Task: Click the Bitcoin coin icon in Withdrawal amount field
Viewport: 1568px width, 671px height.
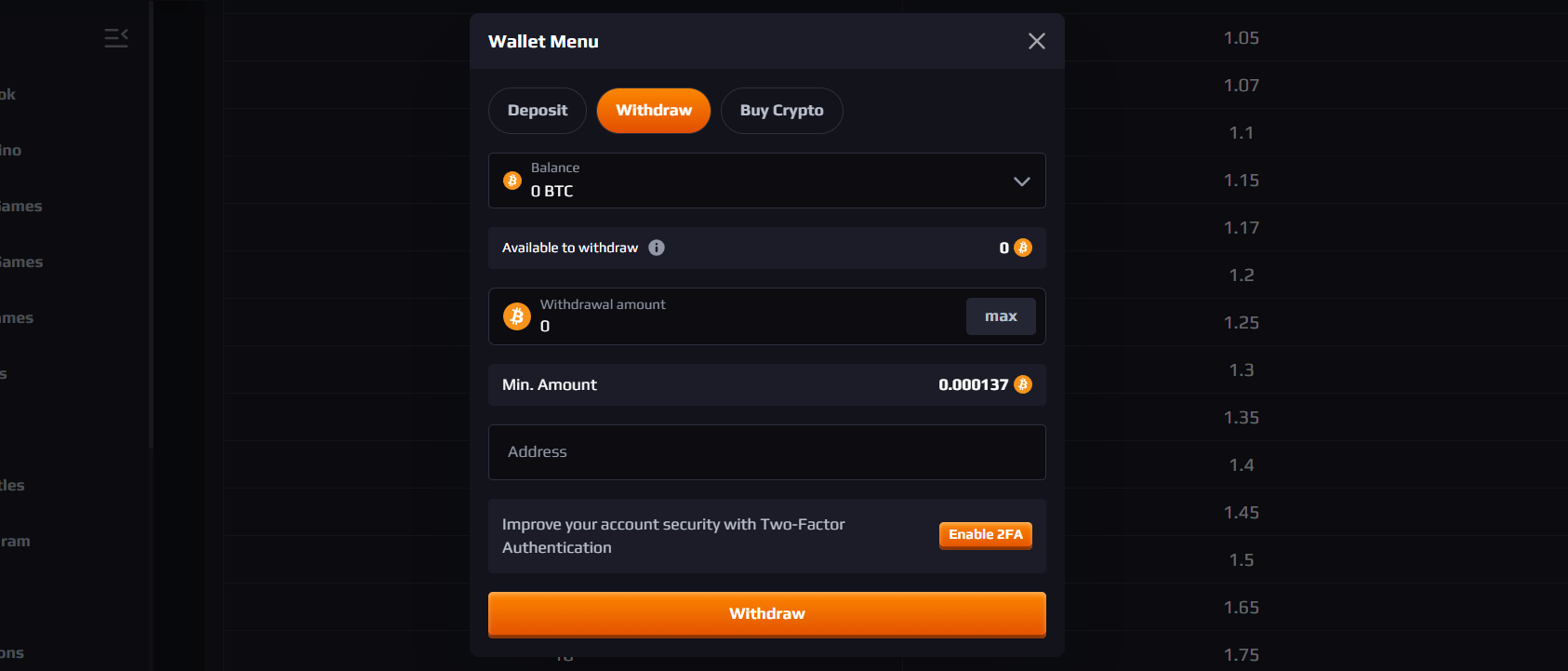Action: [x=517, y=316]
